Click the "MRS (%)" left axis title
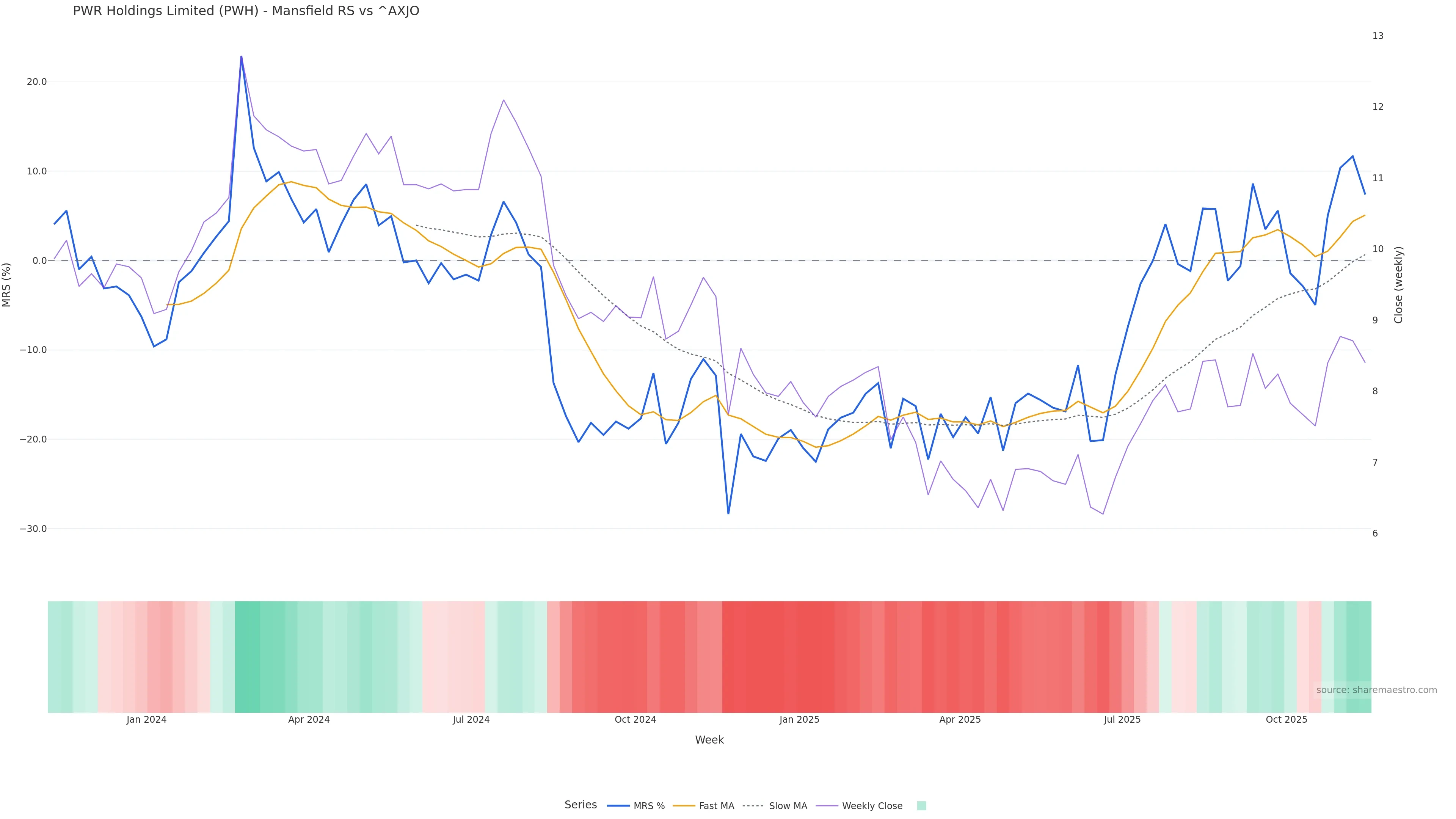Screen dimensions: 1456x819 (x=7, y=285)
